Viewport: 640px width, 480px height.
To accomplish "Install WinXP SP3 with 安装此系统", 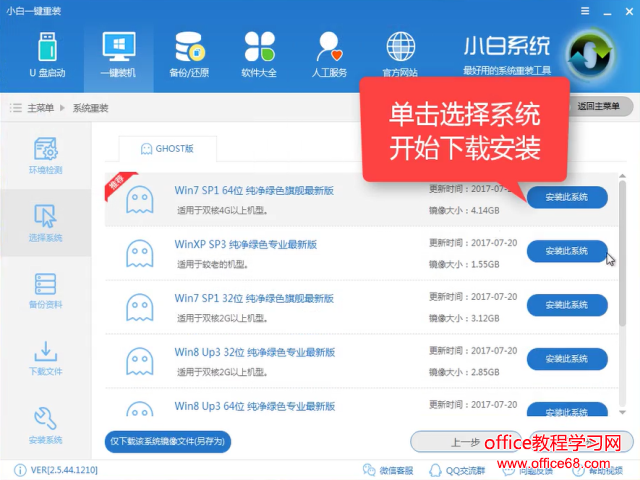I will pos(567,251).
